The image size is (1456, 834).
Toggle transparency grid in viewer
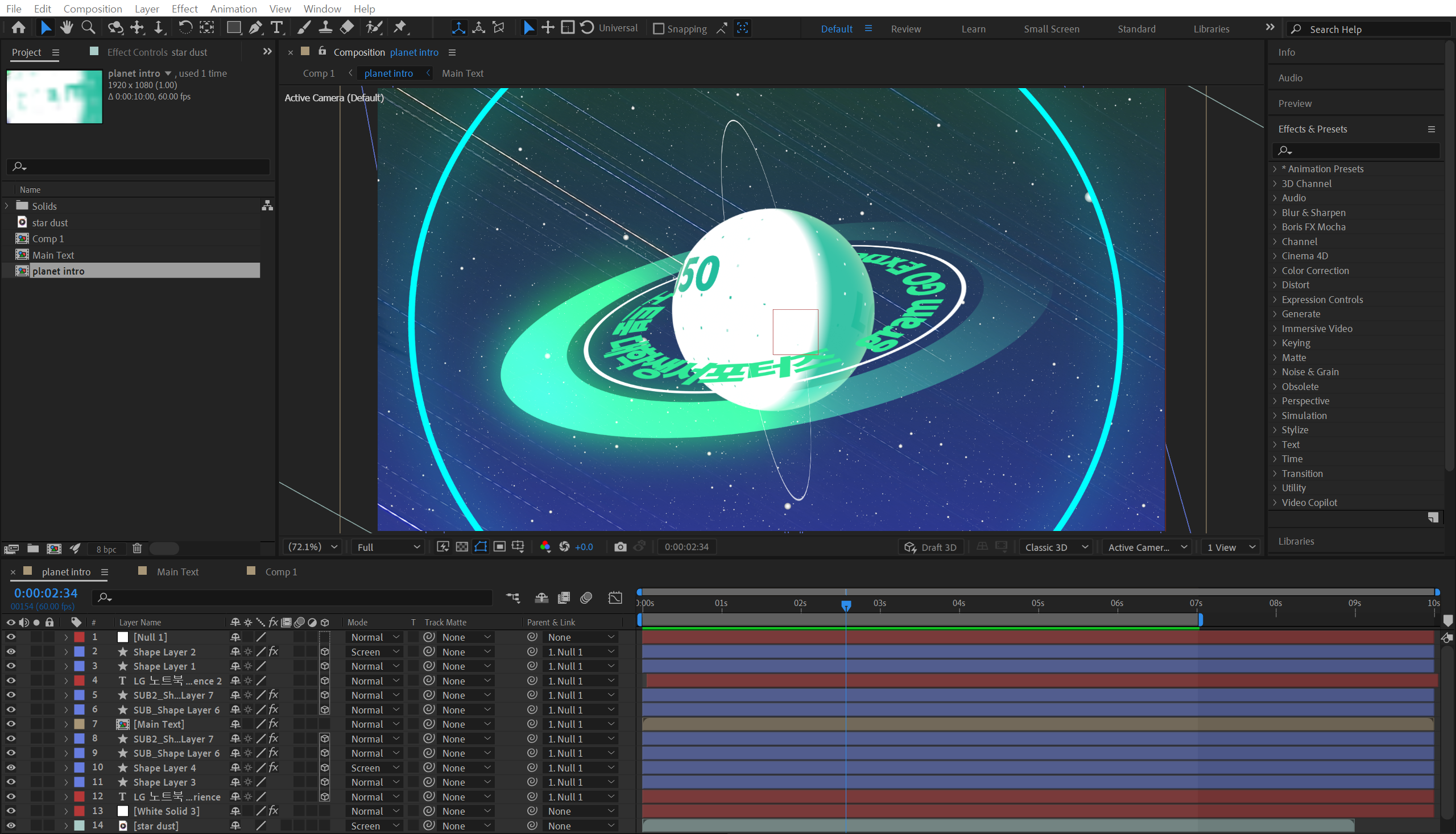pos(462,547)
